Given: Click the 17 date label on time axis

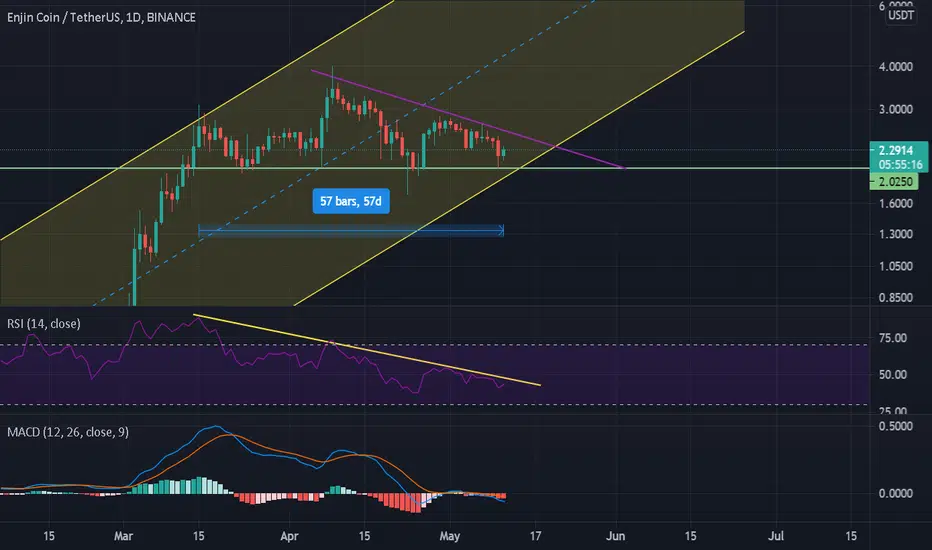Looking at the screenshot, I should click(536, 536).
